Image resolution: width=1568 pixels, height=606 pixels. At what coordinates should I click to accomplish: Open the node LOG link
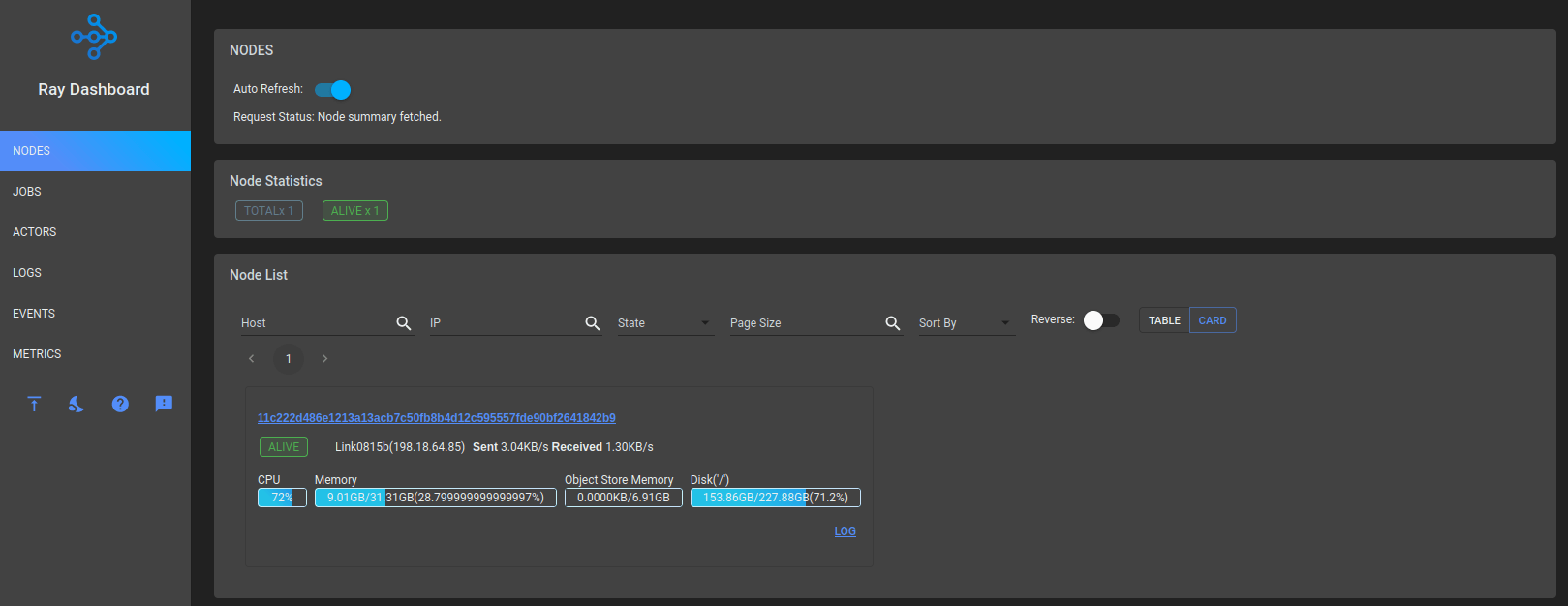click(845, 531)
